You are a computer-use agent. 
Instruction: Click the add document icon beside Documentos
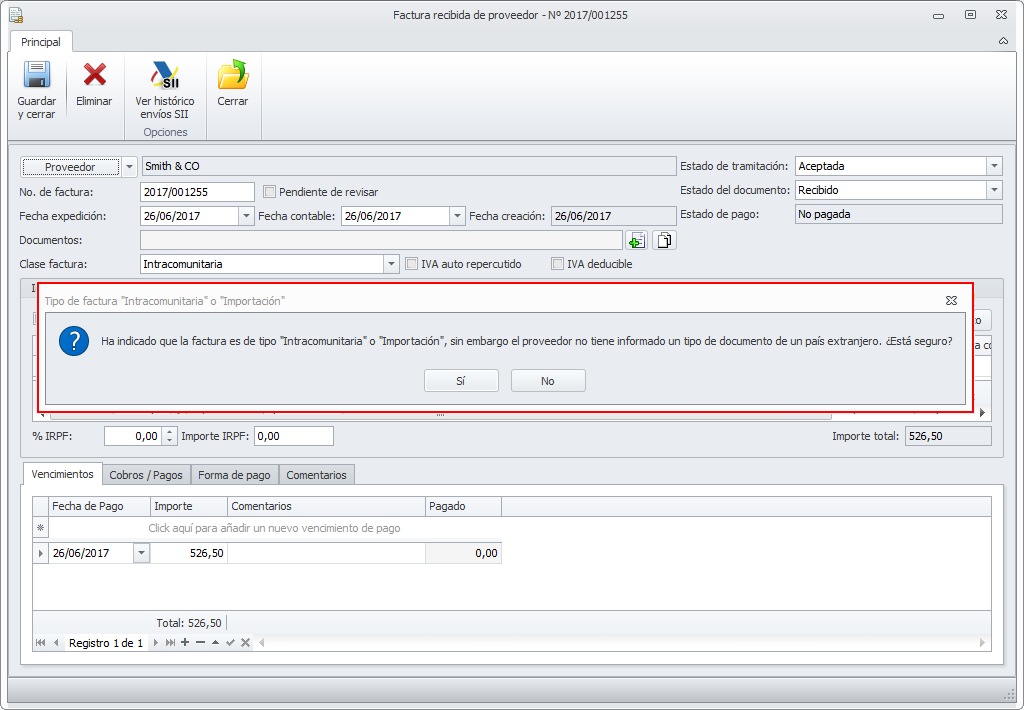[x=636, y=240]
